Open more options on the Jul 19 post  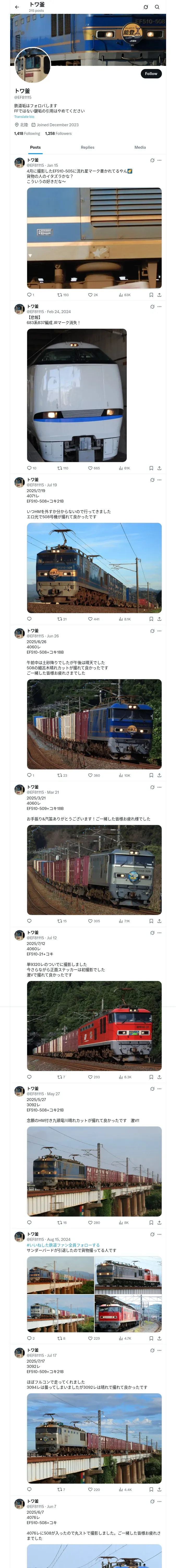(160, 480)
